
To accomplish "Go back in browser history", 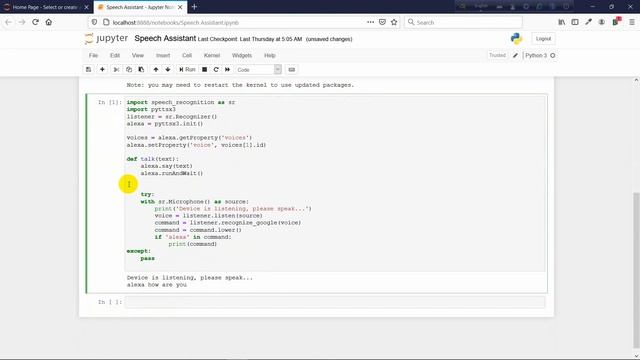I will click(9, 22).
